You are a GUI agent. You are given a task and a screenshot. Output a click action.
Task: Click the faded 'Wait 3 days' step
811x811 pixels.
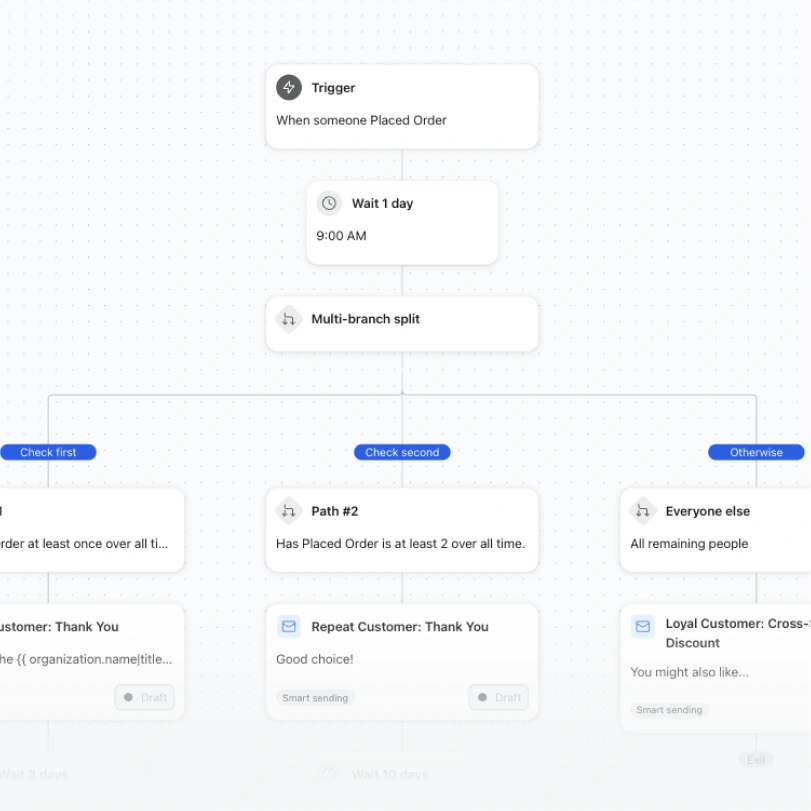click(34, 774)
